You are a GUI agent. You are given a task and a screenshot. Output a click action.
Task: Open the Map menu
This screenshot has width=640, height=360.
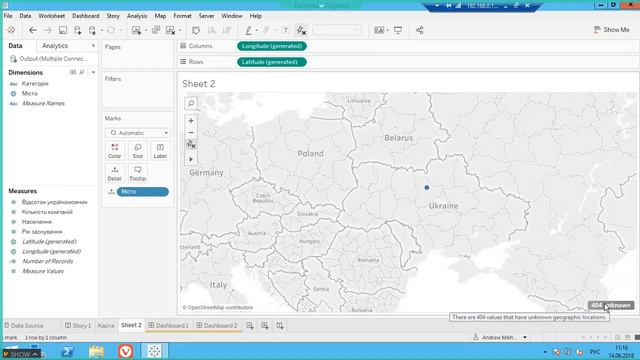pos(160,16)
